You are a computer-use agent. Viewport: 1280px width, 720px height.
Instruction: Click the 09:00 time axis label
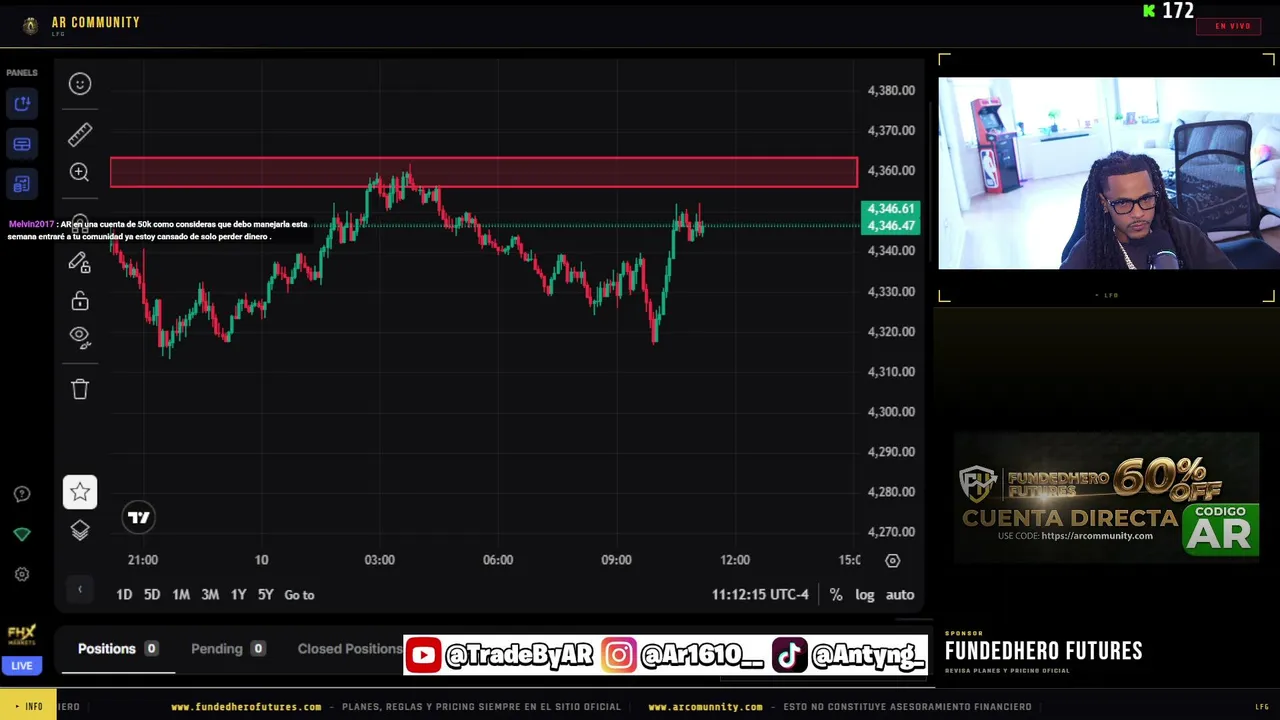click(616, 560)
